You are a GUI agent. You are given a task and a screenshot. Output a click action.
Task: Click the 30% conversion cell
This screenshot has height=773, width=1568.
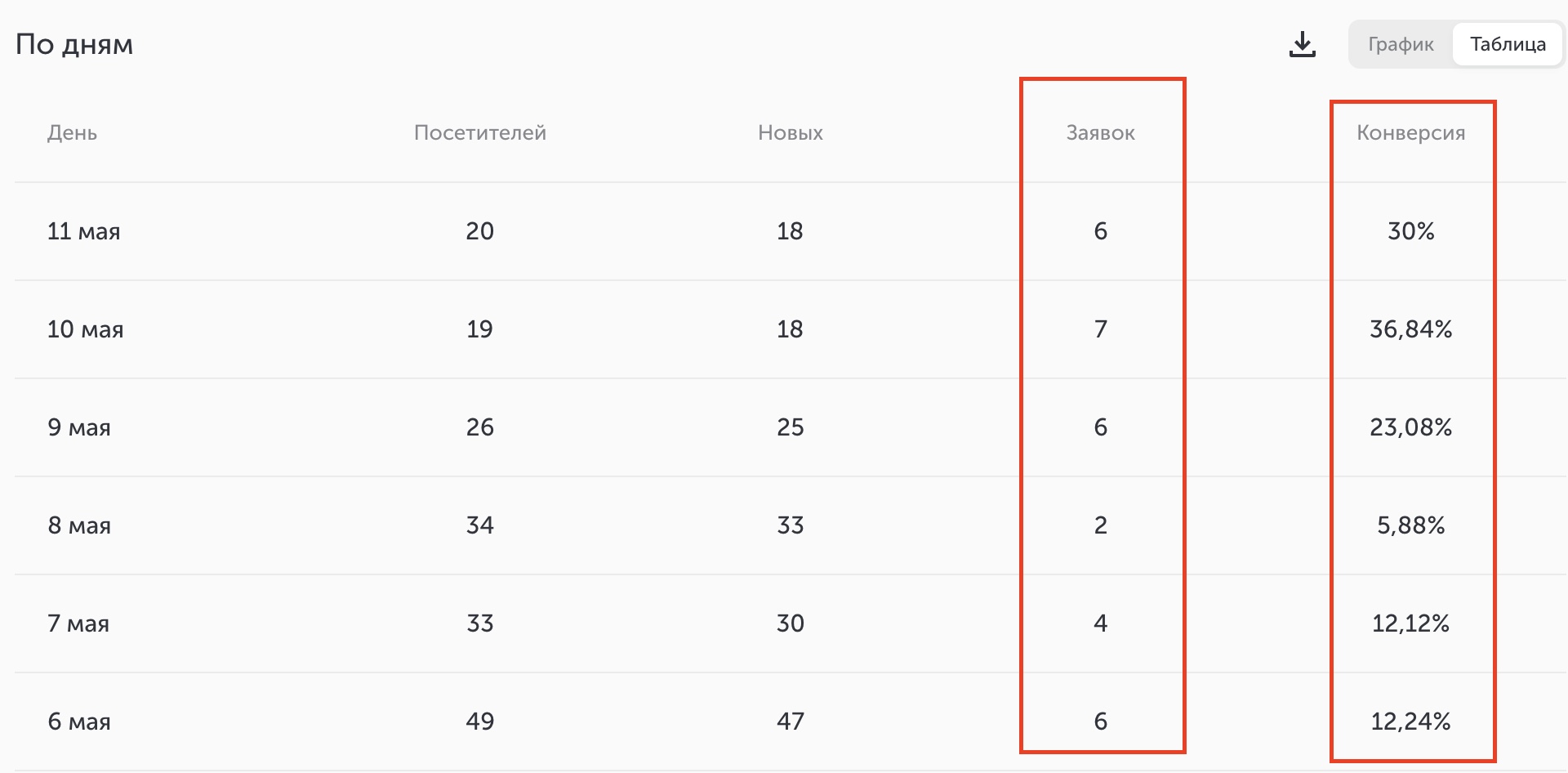pyautogui.click(x=1411, y=231)
